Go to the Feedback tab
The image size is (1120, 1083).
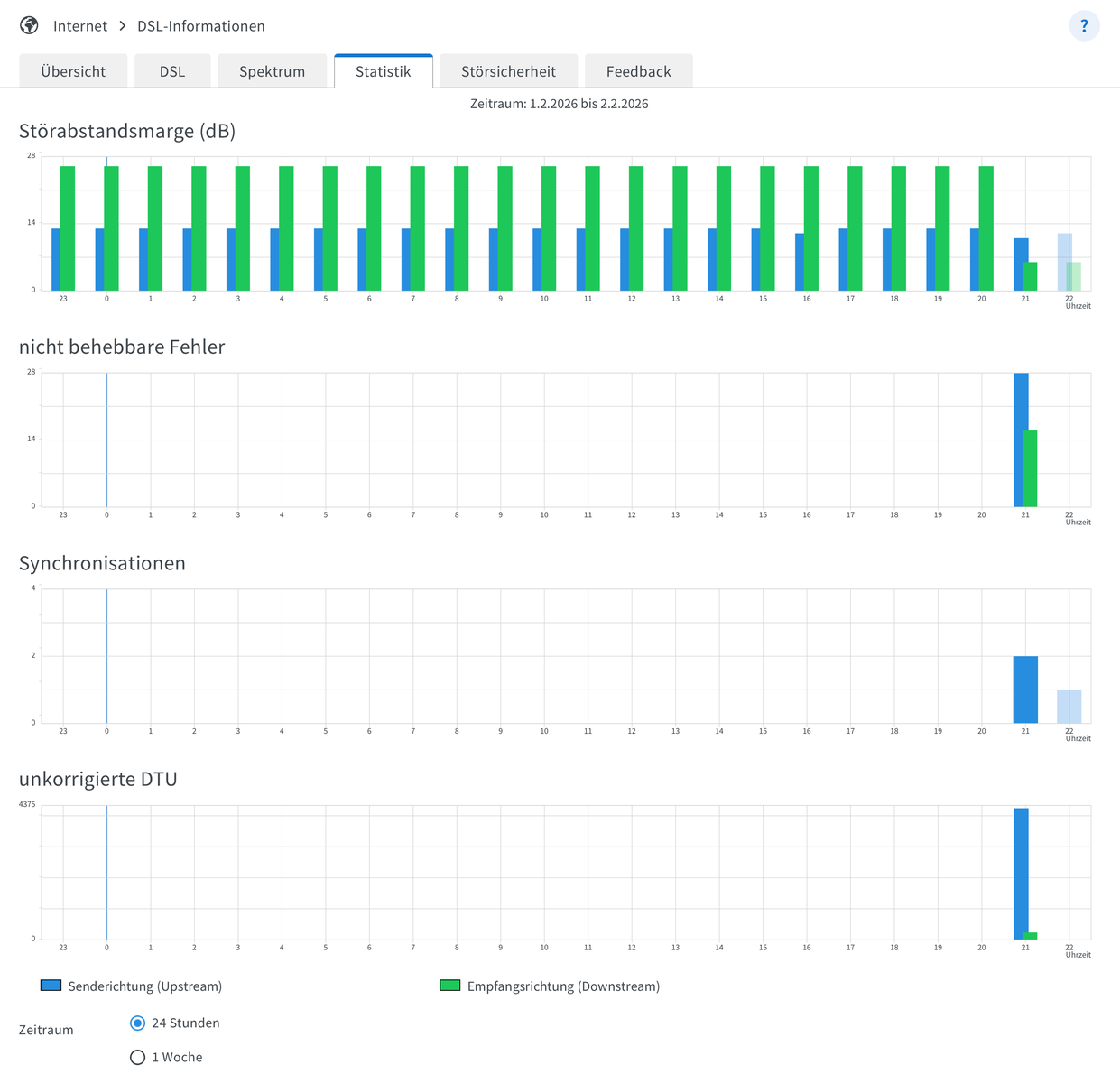click(638, 71)
